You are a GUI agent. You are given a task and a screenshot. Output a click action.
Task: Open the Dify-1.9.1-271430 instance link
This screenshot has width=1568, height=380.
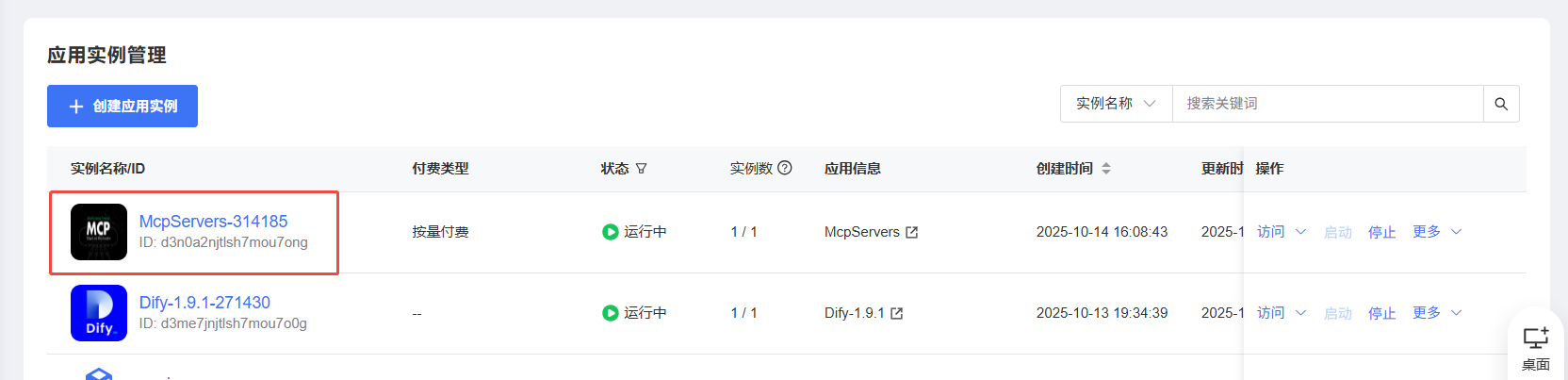click(x=204, y=303)
